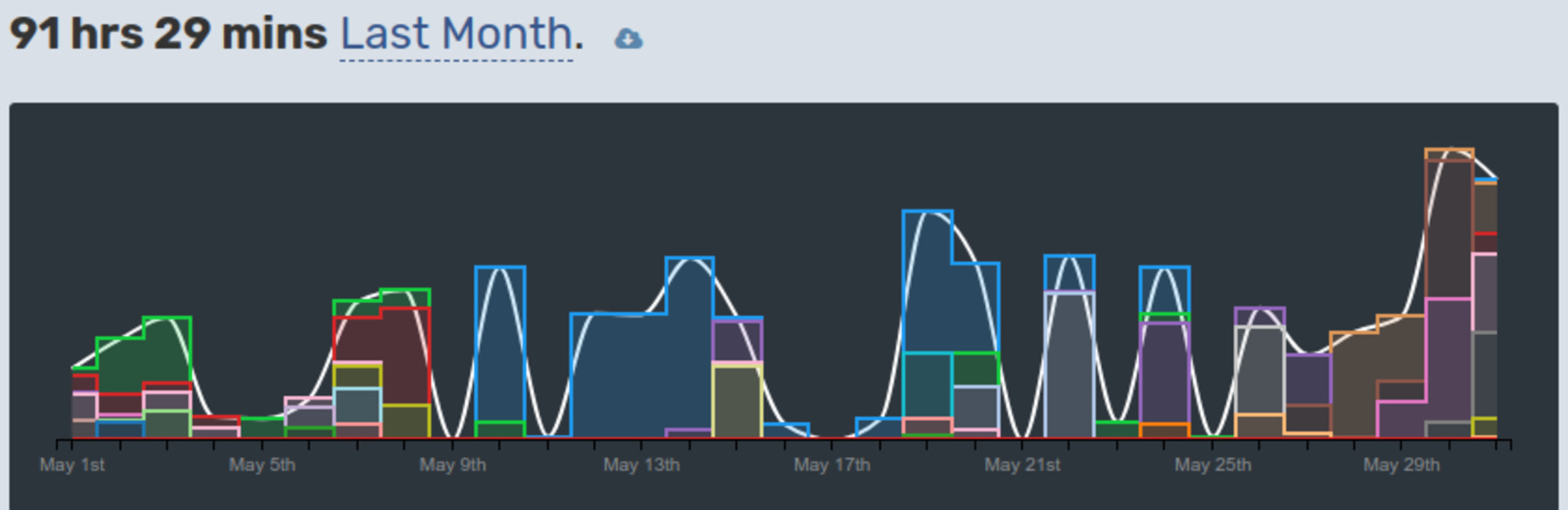Click the May 25th axis label
This screenshot has width=1568, height=510.
(1212, 465)
